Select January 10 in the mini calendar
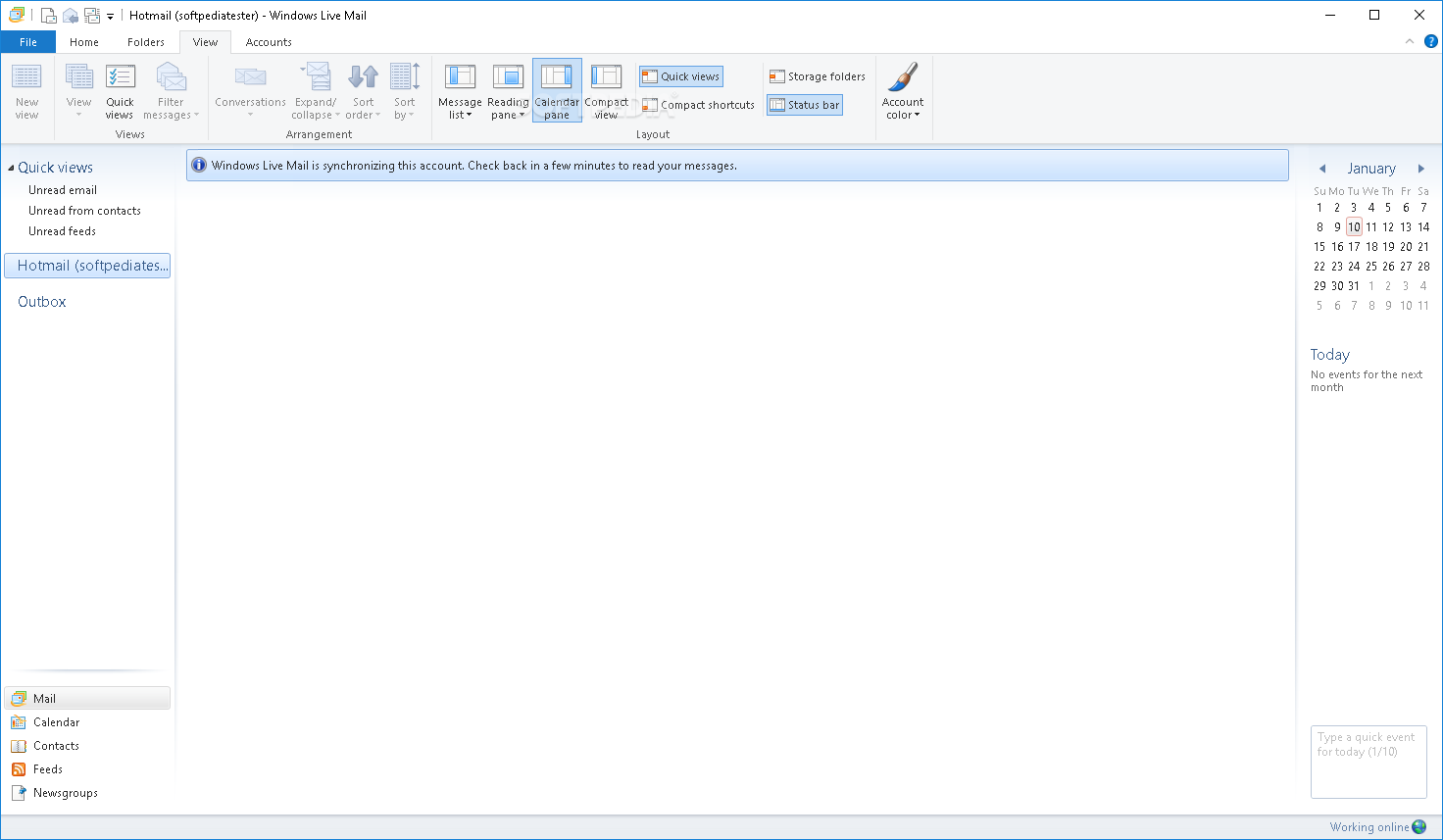Viewport: 1443px width, 840px height. tap(1354, 226)
